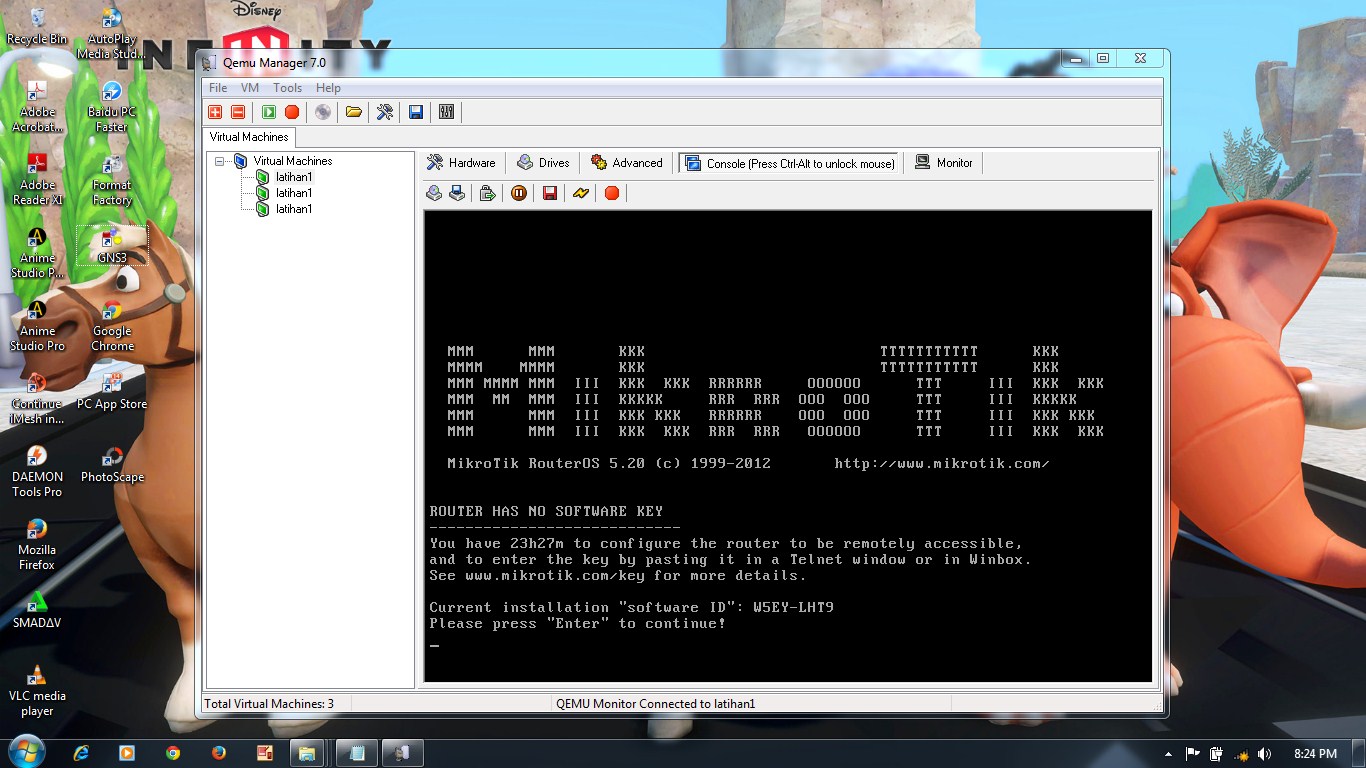Click the slider controls options icon

point(446,112)
